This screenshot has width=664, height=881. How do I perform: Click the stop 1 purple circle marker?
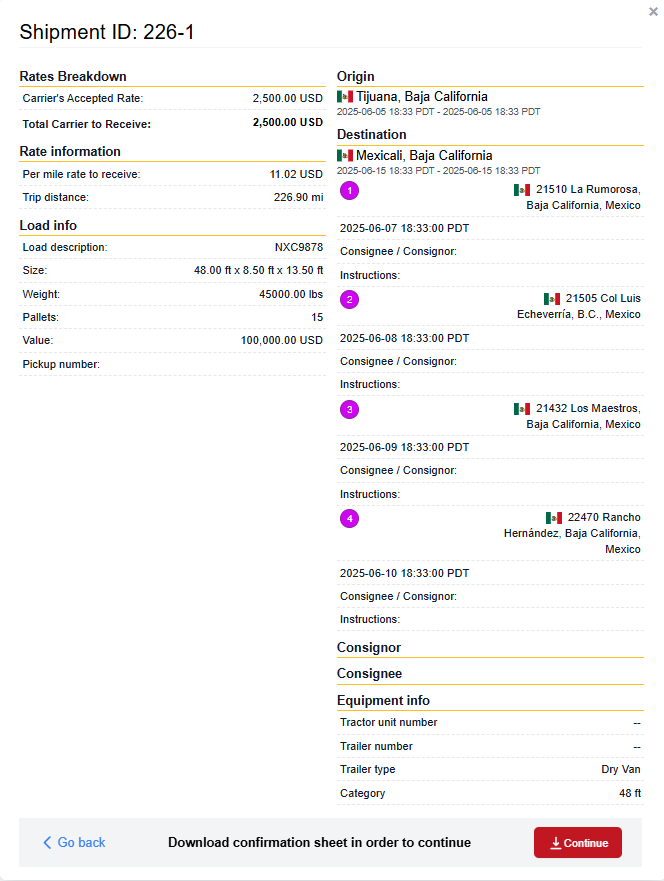tap(349, 190)
